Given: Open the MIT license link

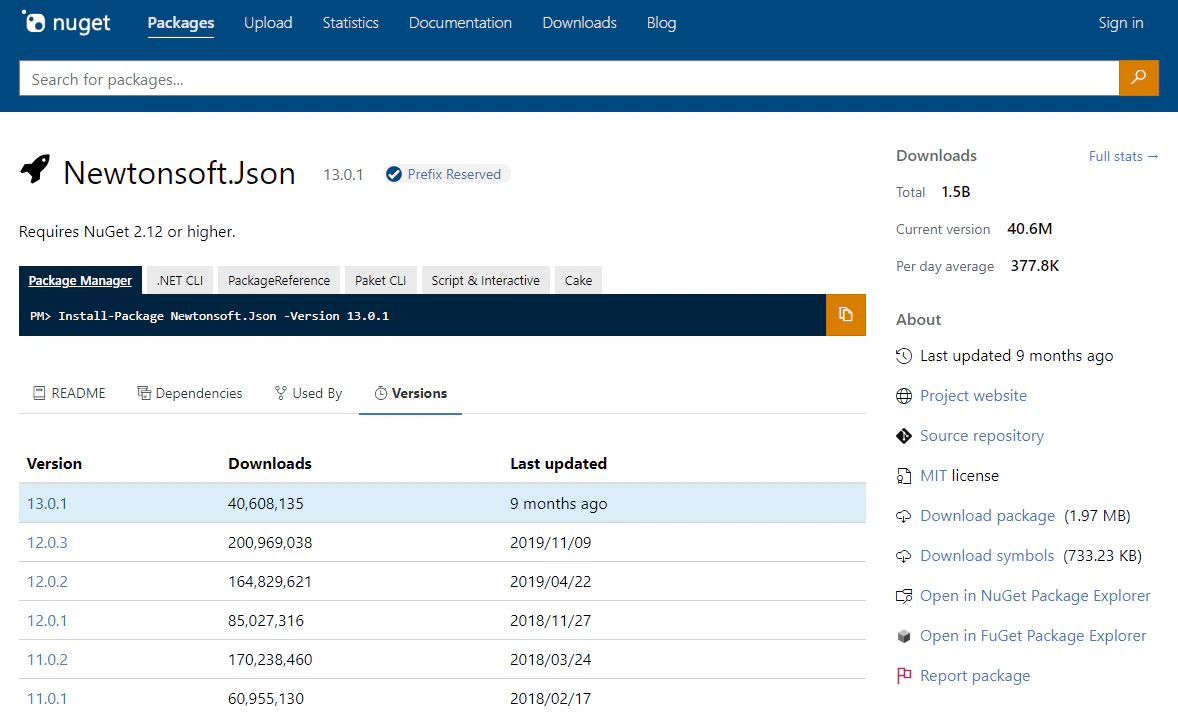Looking at the screenshot, I should click(x=933, y=476).
